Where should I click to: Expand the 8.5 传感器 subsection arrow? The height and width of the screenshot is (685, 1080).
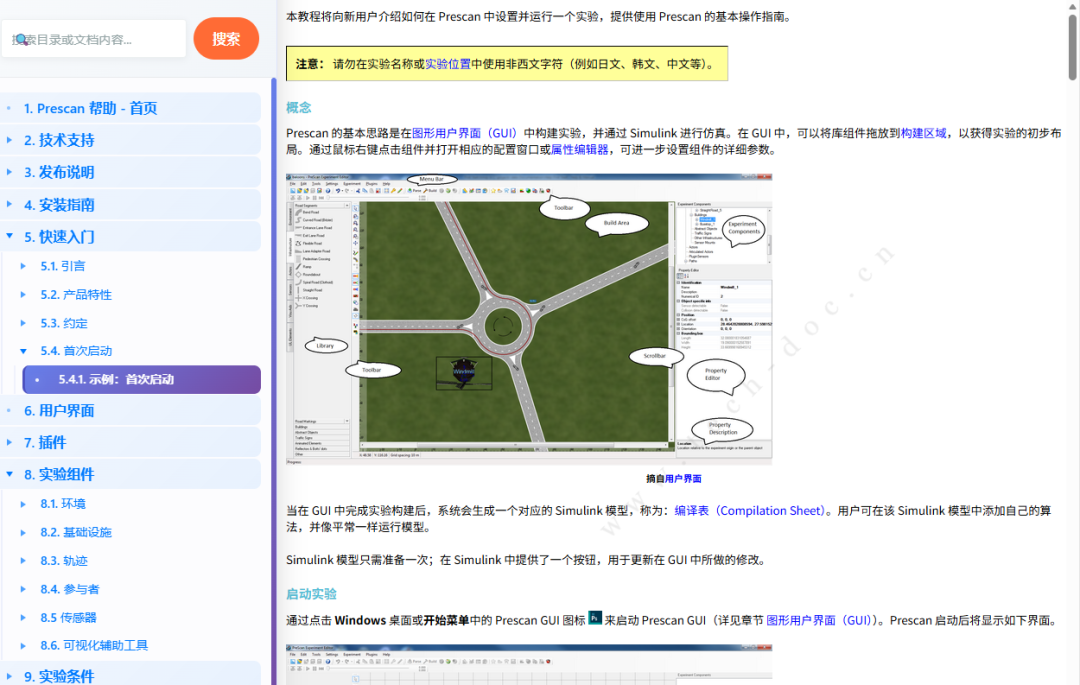coord(23,618)
